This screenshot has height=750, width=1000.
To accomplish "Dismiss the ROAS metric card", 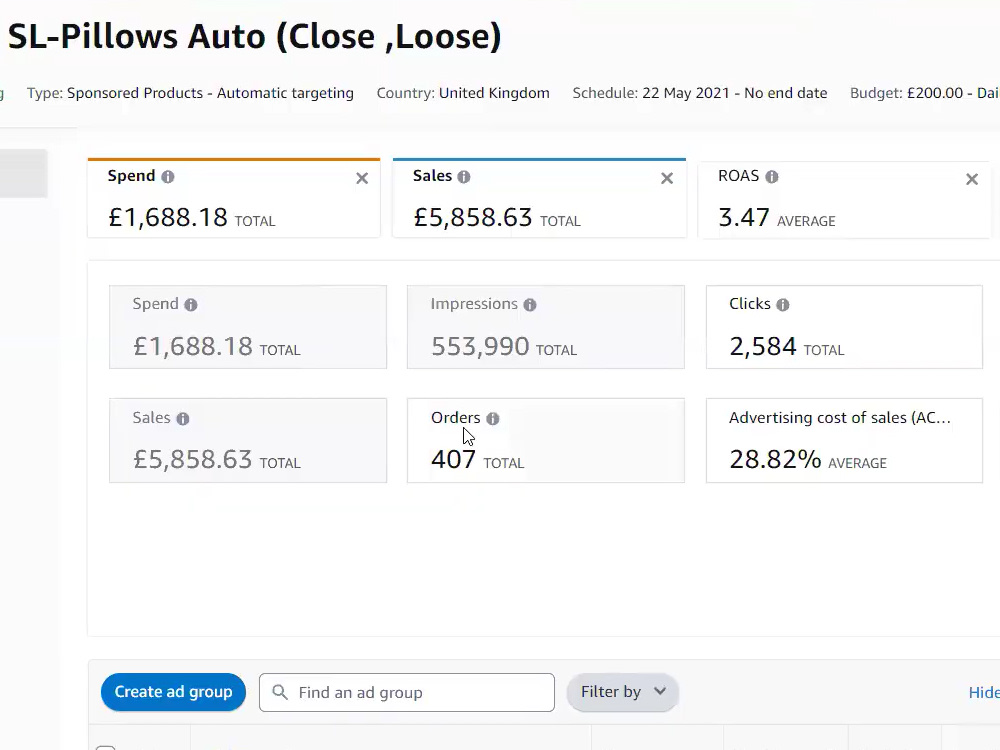I will point(972,179).
